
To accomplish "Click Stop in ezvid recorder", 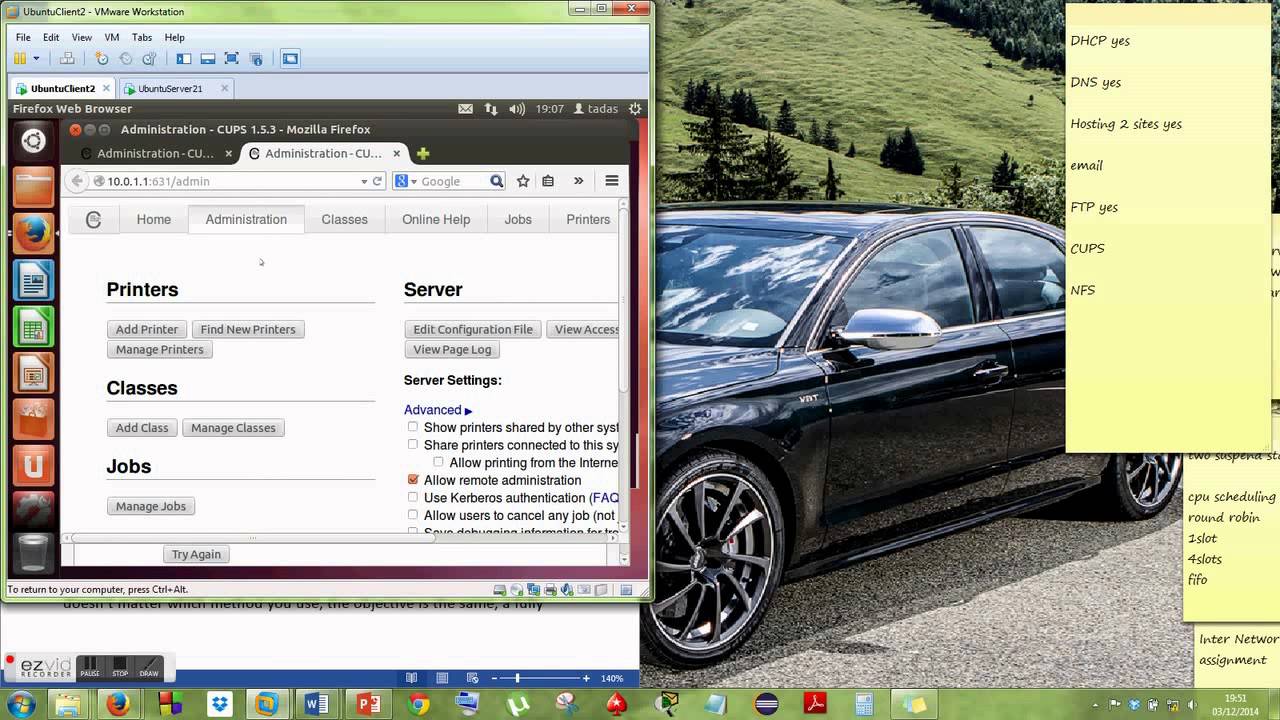I will pyautogui.click(x=120, y=667).
